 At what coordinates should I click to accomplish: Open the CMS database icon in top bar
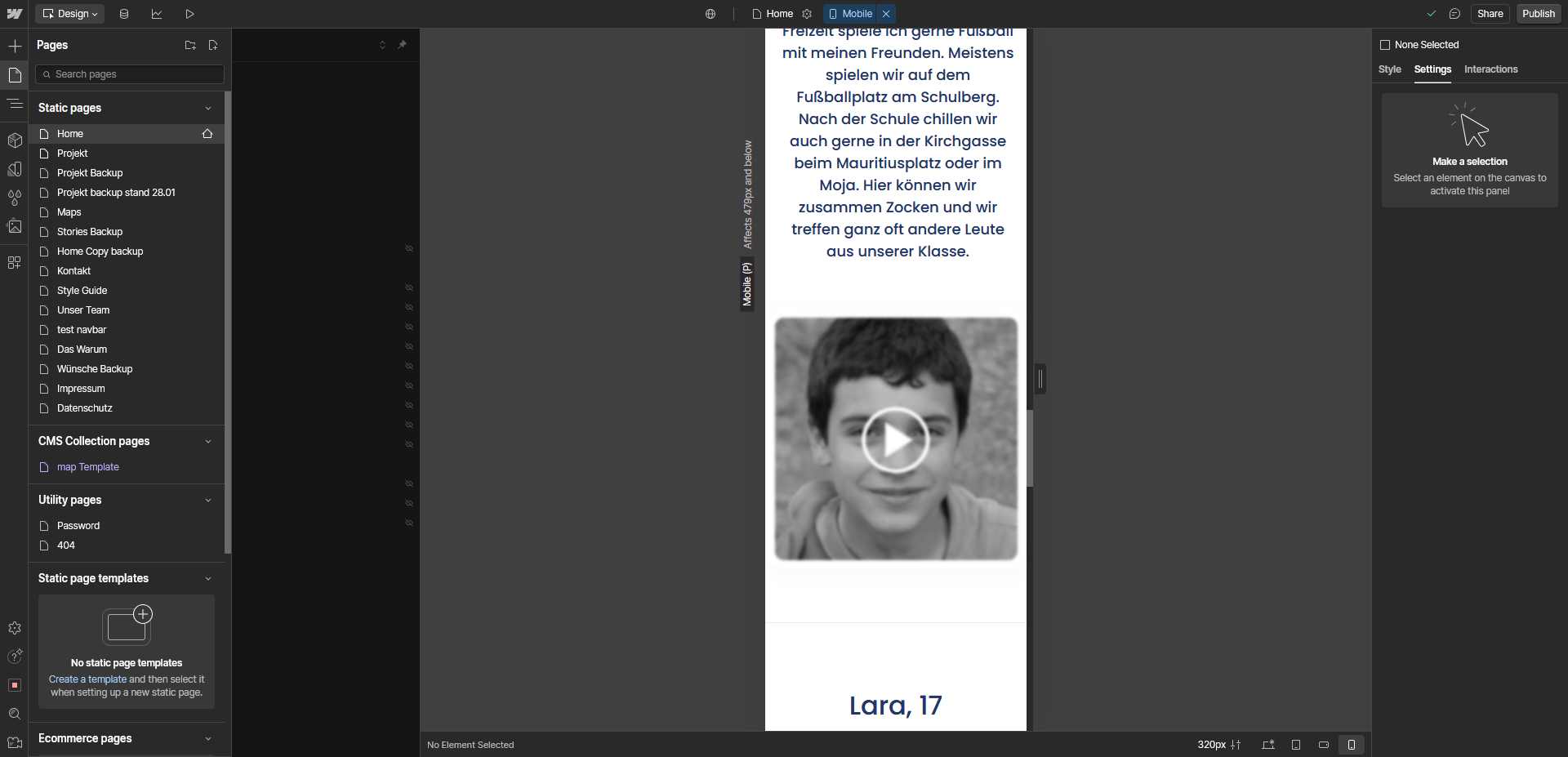pyautogui.click(x=124, y=14)
